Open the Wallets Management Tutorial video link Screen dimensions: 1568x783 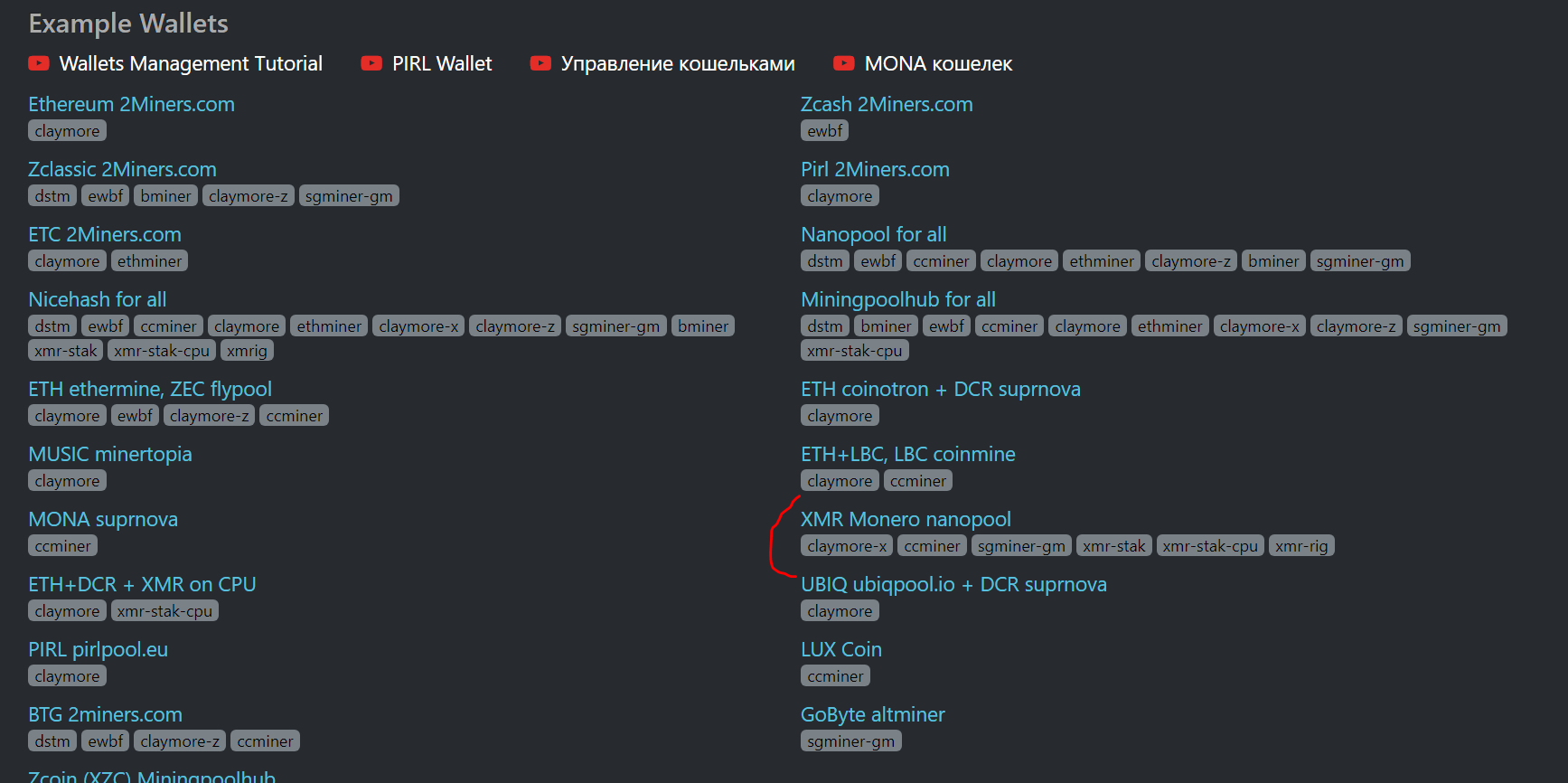pos(190,63)
